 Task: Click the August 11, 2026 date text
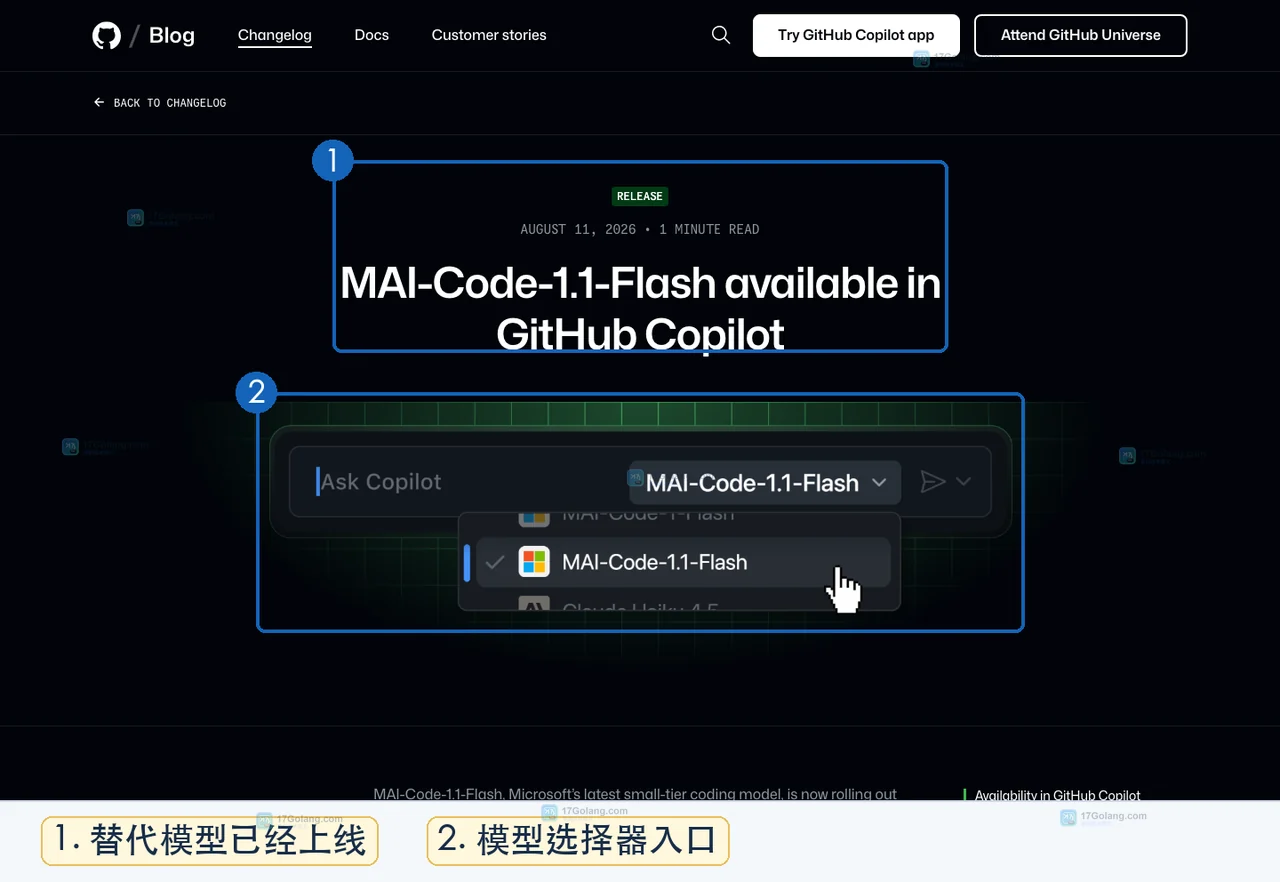tap(578, 229)
